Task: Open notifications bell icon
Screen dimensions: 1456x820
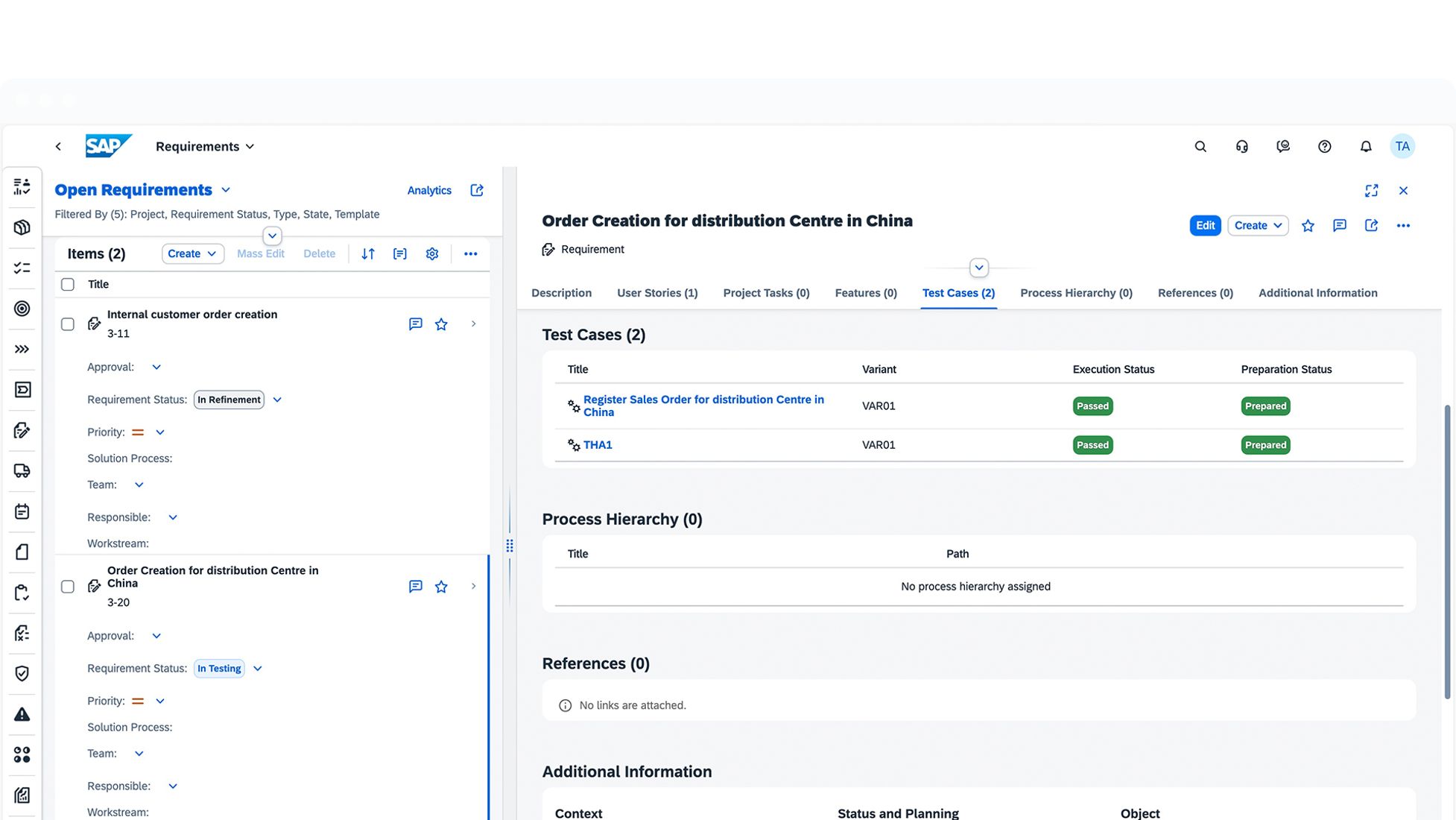Action: pos(1365,147)
